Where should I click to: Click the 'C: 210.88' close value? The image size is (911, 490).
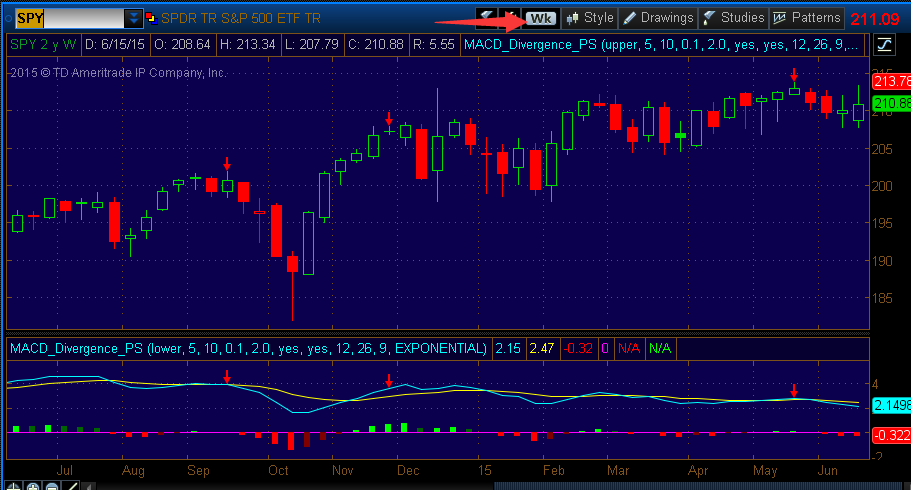(375, 45)
